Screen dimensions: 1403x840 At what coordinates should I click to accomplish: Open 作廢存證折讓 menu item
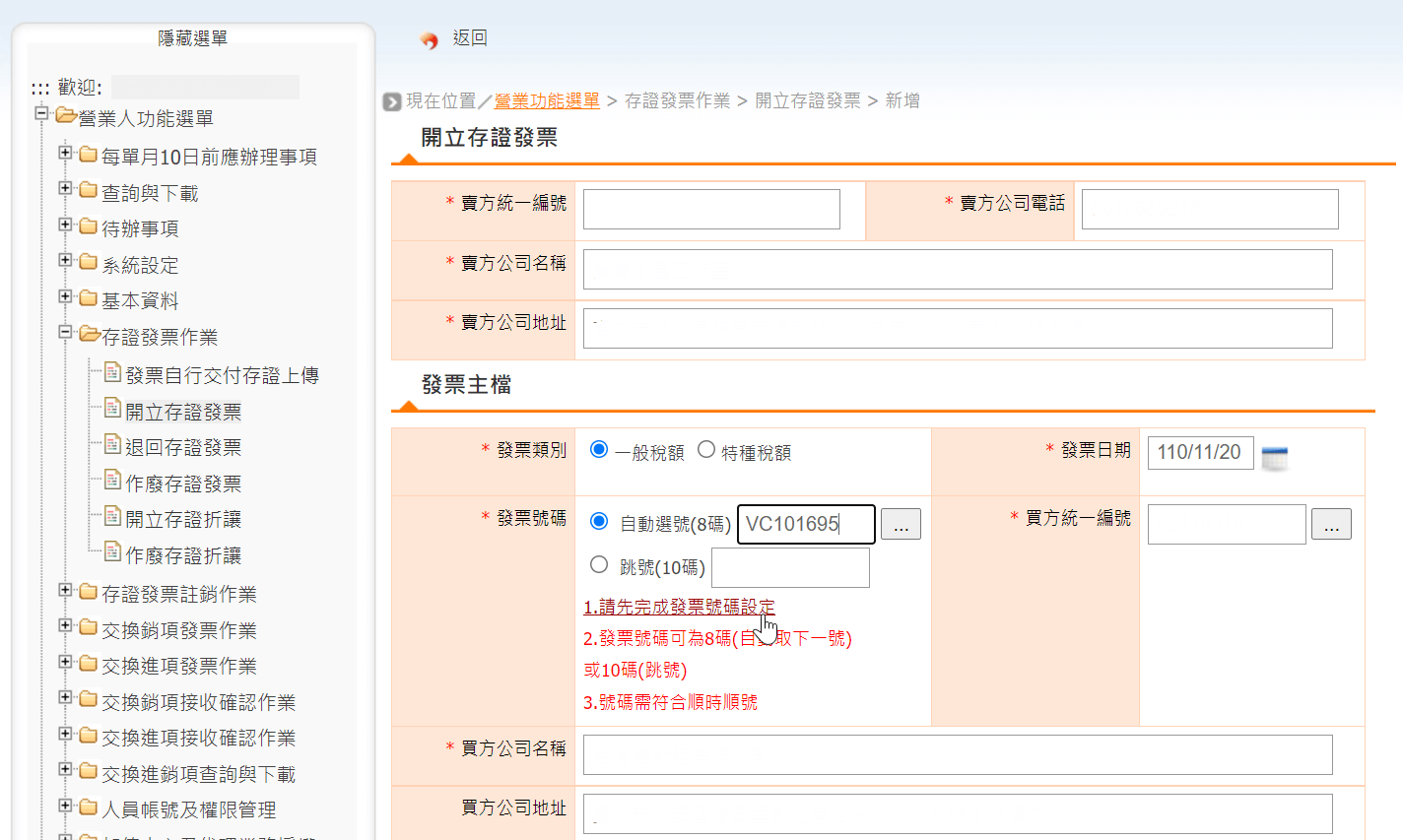pos(183,555)
